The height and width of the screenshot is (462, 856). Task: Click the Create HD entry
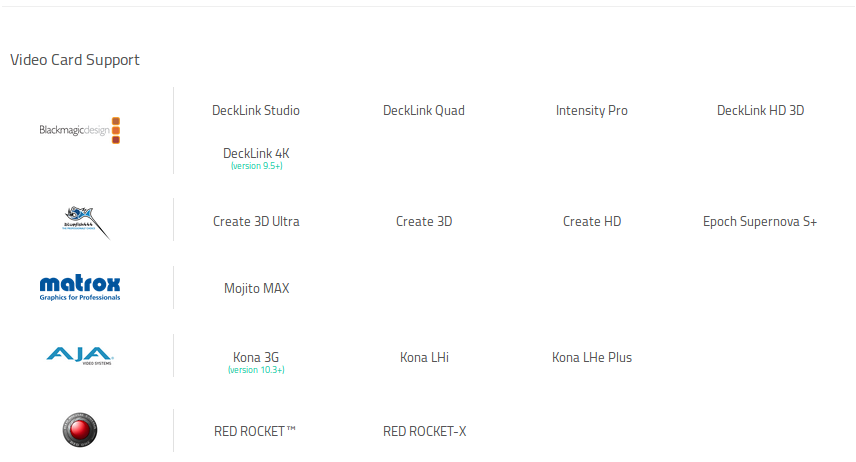click(x=592, y=221)
